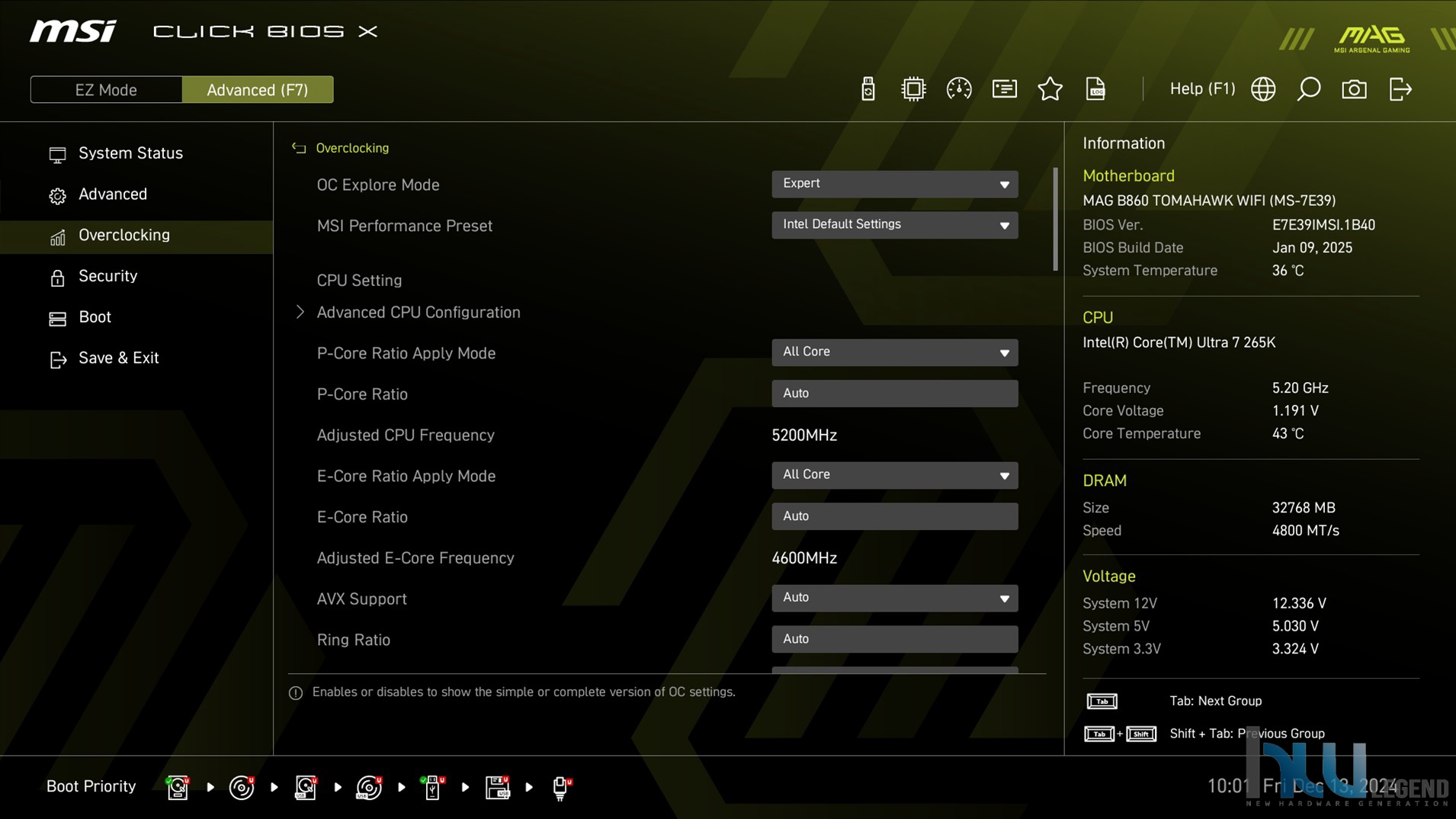
Task: Open the MSI Performance Preset dropdown
Action: pyautogui.click(x=894, y=225)
